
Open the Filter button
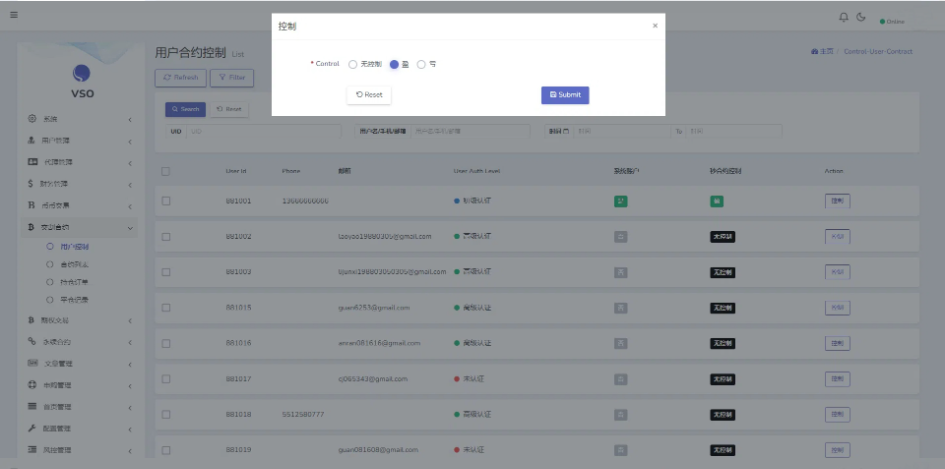click(x=232, y=78)
